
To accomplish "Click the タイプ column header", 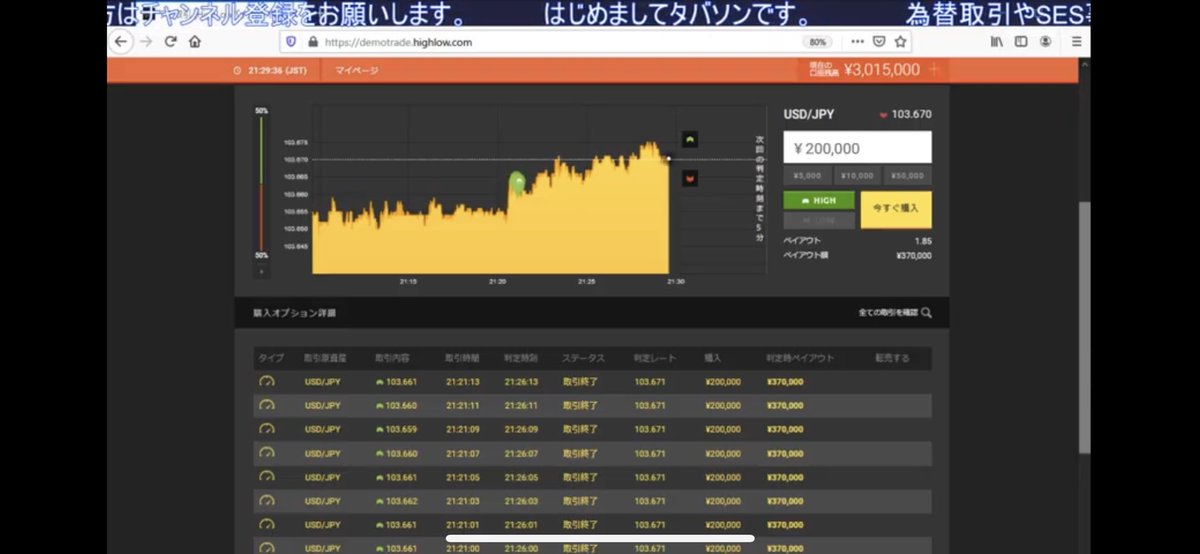I will pyautogui.click(x=271, y=358).
